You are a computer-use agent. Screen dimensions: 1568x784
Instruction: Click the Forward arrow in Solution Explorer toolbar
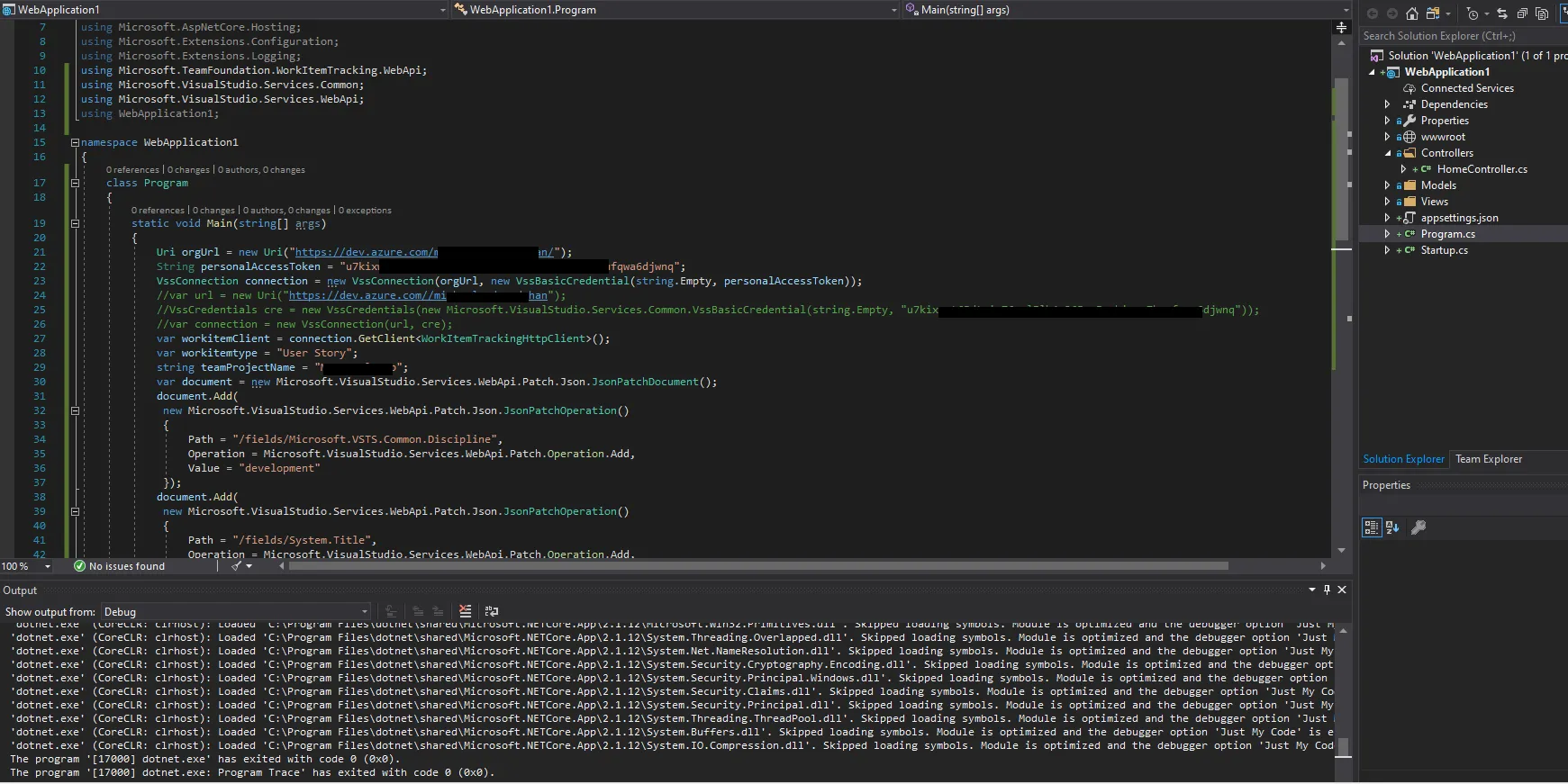pos(1392,14)
